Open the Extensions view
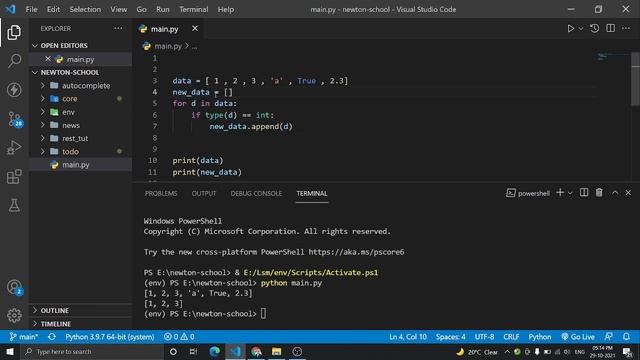The width and height of the screenshot is (640, 360). [x=14, y=177]
